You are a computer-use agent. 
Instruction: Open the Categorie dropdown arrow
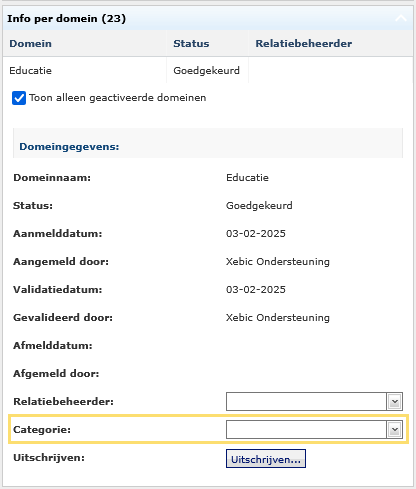395,430
